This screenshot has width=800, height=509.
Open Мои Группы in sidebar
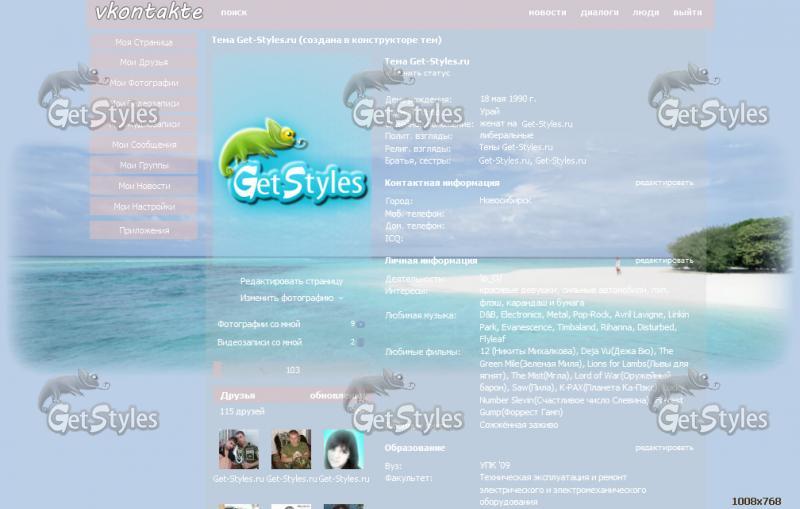click(x=144, y=165)
